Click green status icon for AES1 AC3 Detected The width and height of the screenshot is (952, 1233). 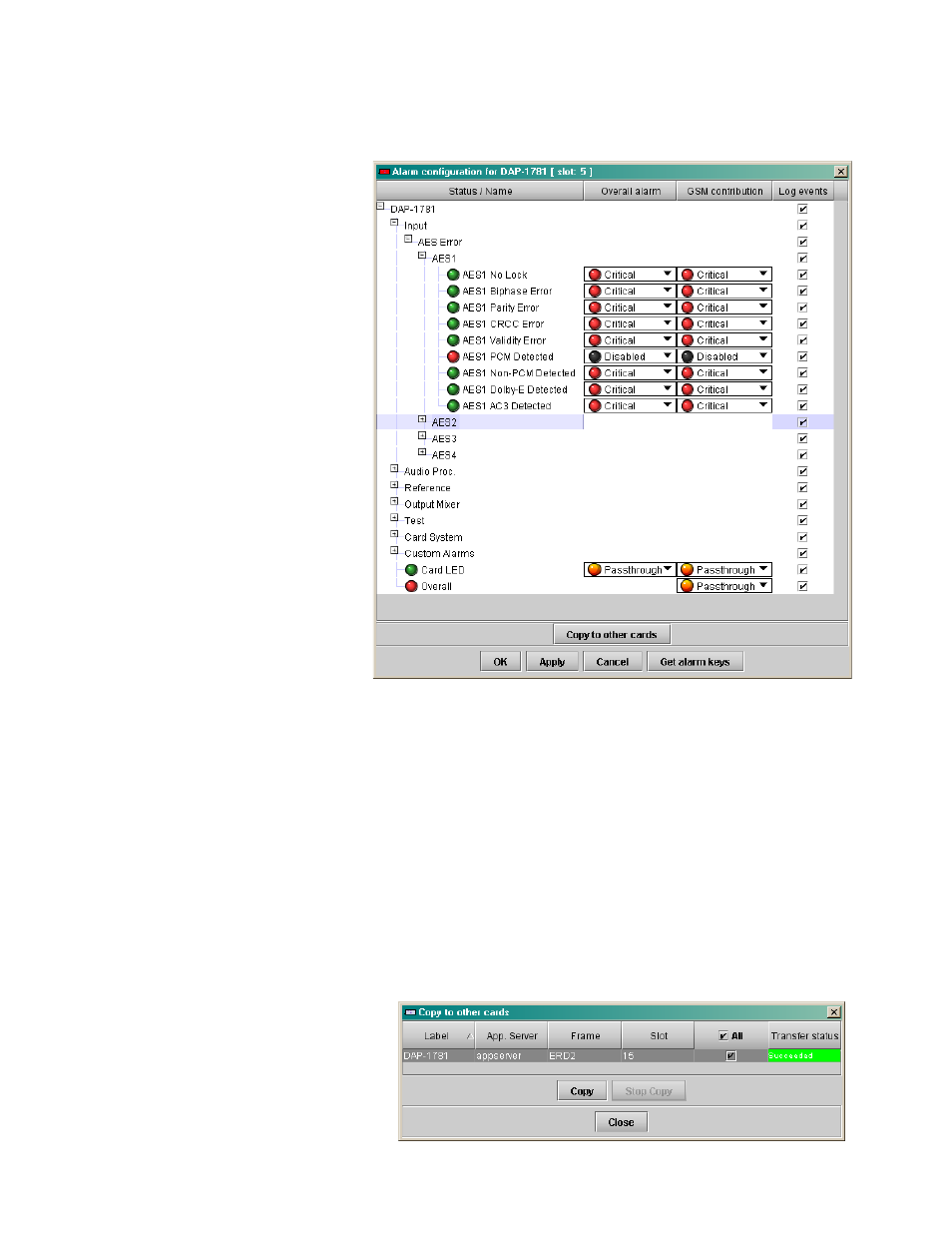point(453,406)
